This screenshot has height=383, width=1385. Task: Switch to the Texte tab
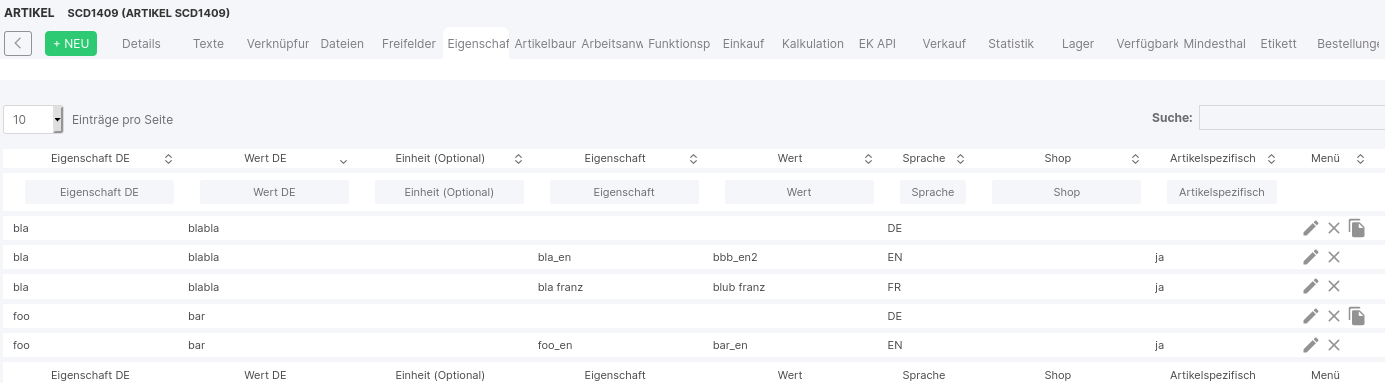[x=208, y=44]
